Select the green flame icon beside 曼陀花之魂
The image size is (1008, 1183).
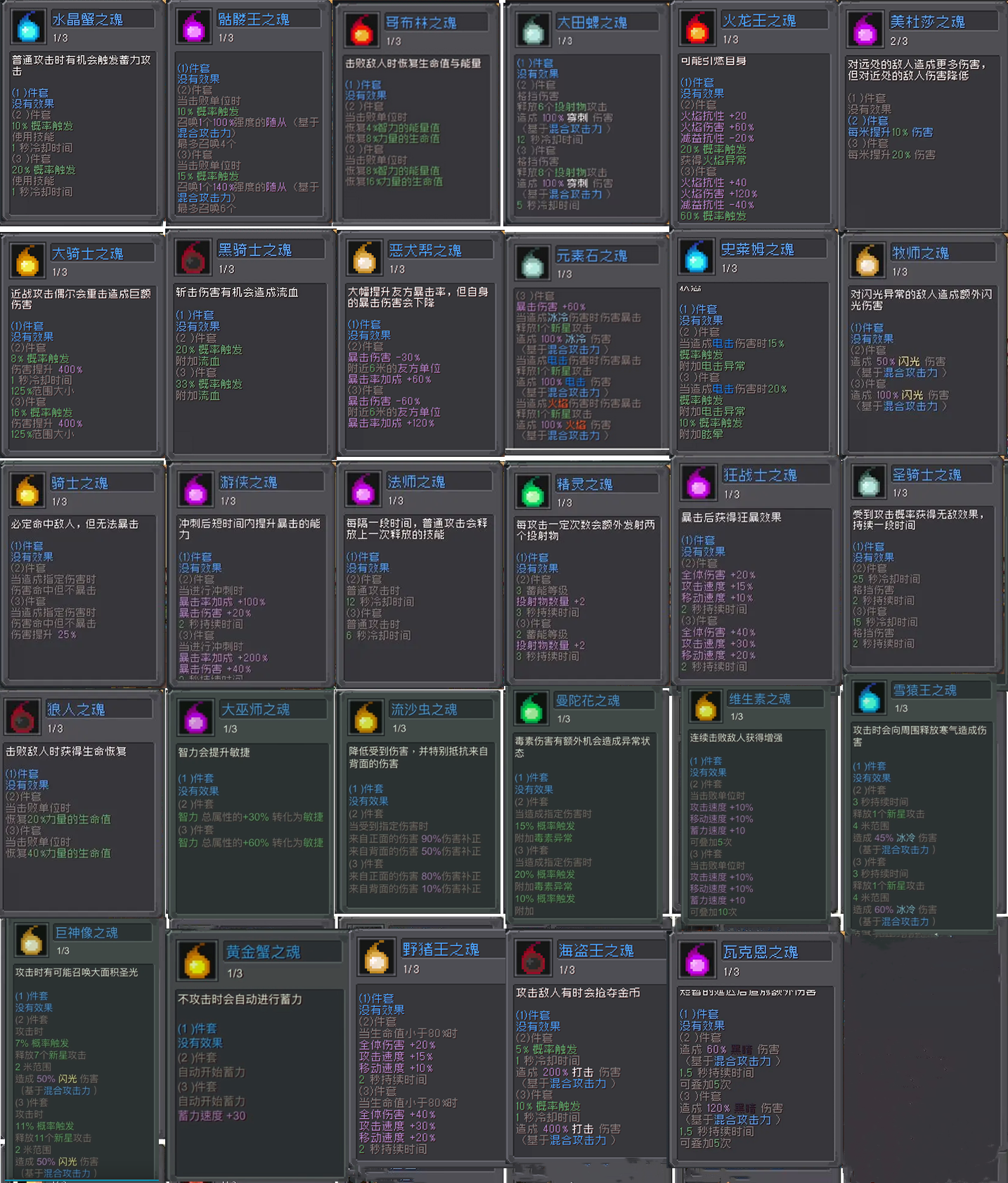(531, 709)
